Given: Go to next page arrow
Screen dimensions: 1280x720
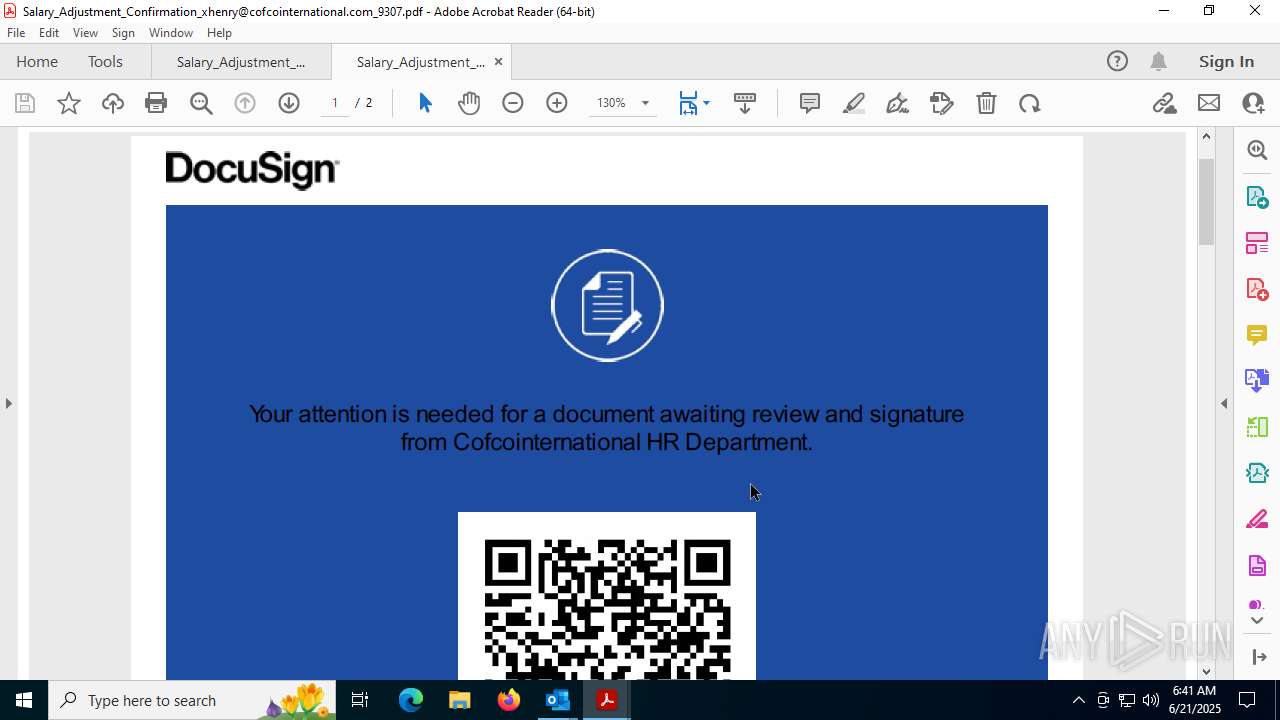Looking at the screenshot, I should (x=289, y=103).
